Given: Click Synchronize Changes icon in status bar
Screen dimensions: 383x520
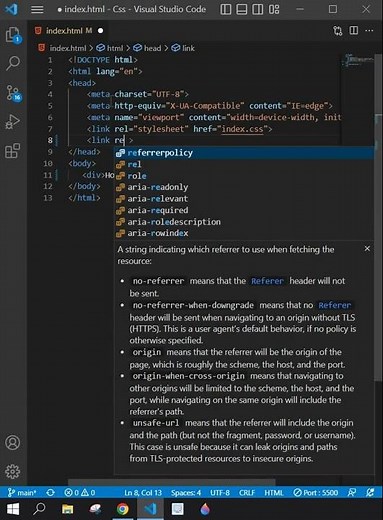Looking at the screenshot, I should (x=50, y=492).
